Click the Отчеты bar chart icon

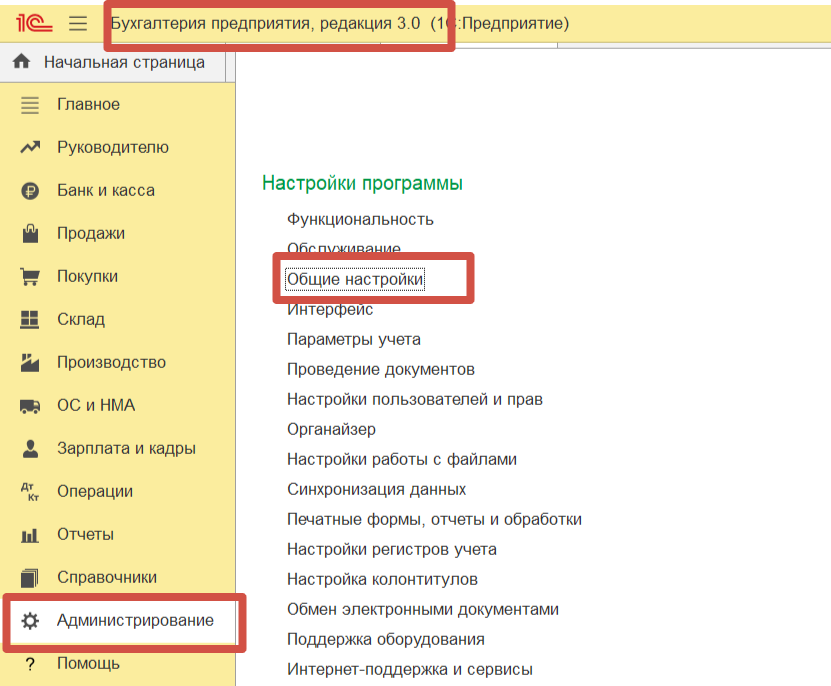tap(30, 535)
